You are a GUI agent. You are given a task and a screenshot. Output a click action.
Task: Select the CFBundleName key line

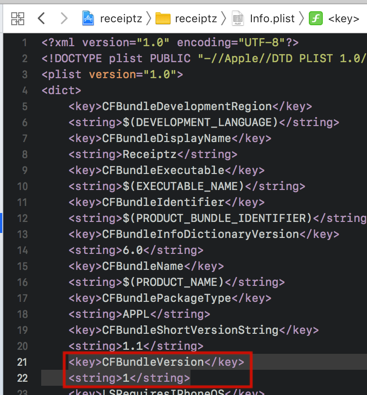(x=146, y=266)
